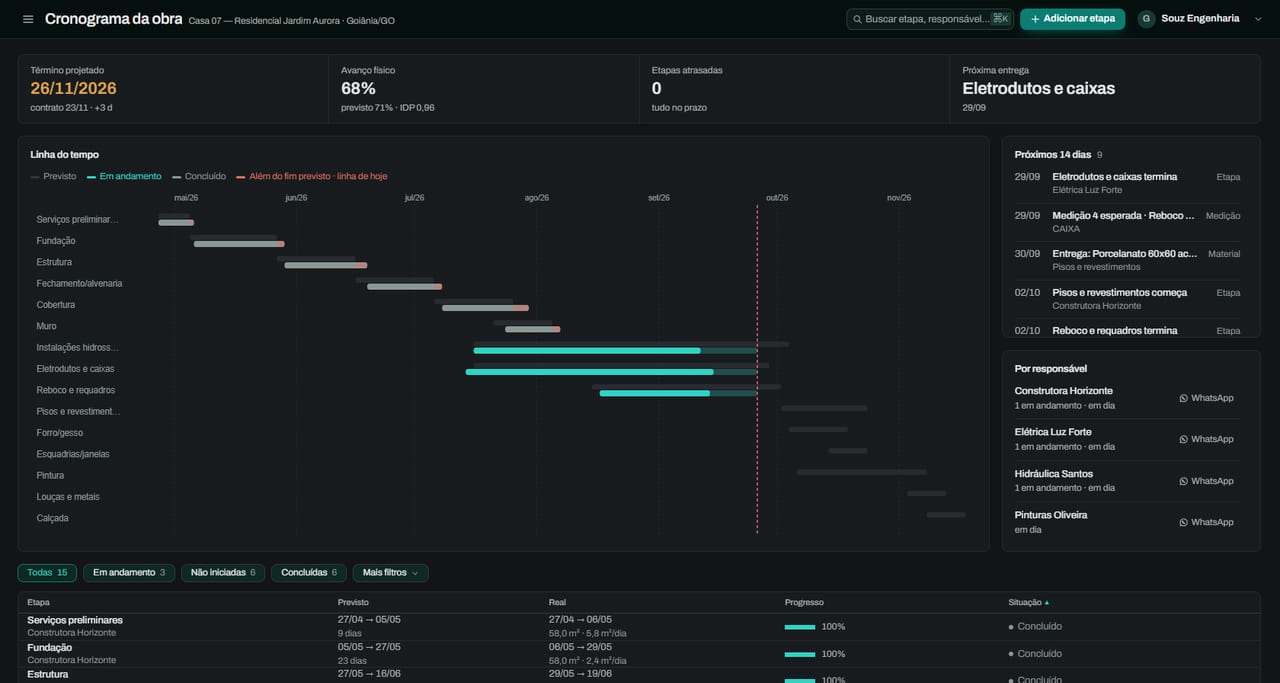Image resolution: width=1280 pixels, height=683 pixels.
Task: Click the mai/26 month label on timeline
Action: click(185, 198)
